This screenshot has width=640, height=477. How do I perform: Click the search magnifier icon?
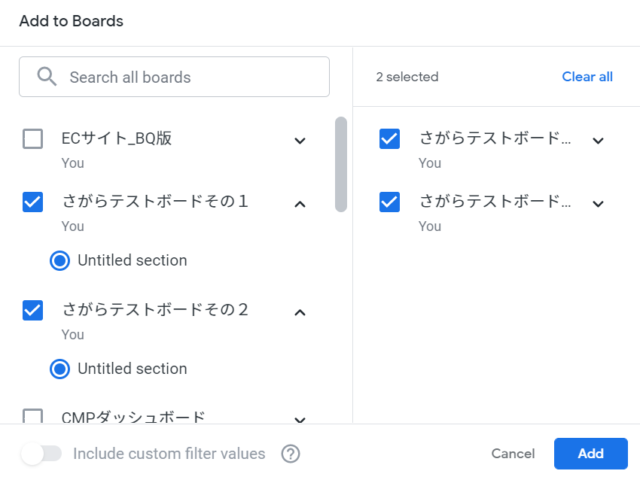click(47, 77)
